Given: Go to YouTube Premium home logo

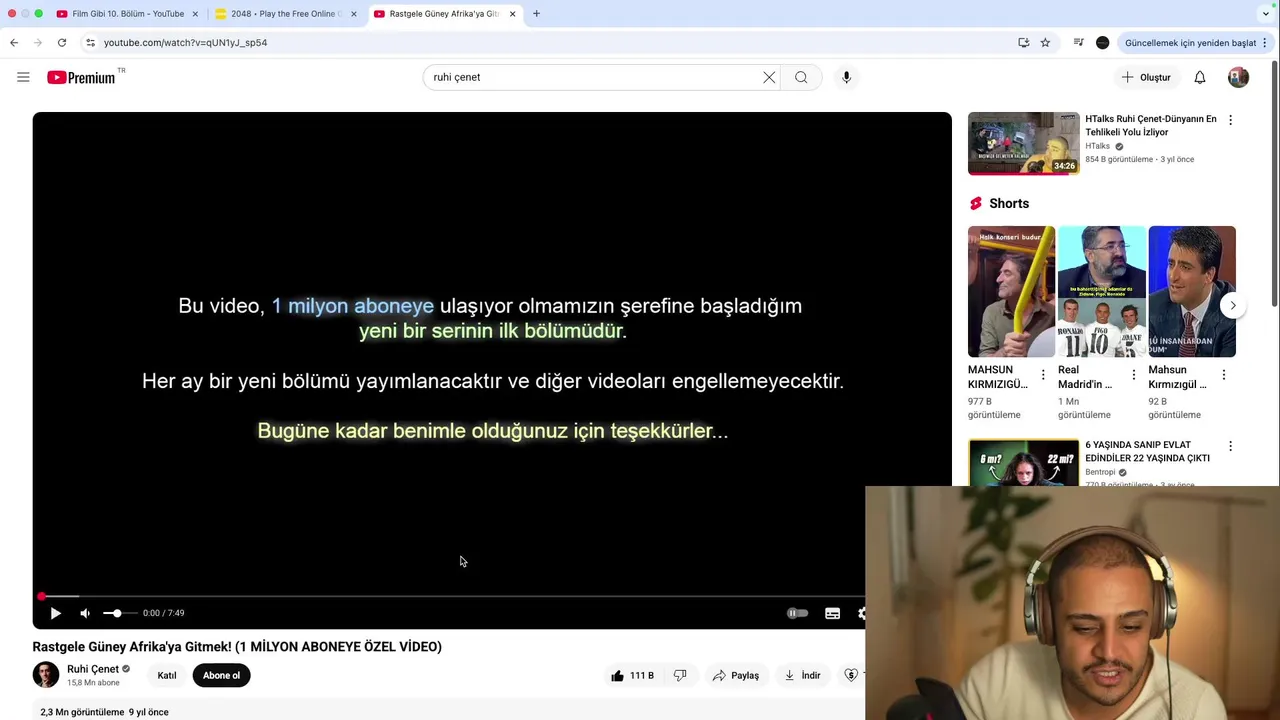Looking at the screenshot, I should pos(82,77).
